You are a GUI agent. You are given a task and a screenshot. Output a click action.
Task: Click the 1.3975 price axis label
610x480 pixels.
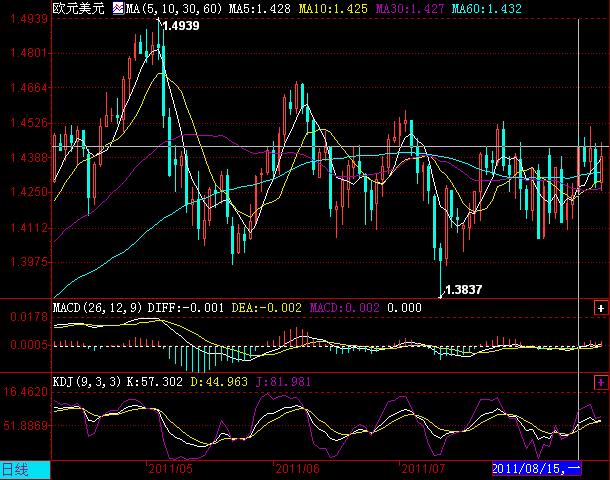tap(28, 262)
